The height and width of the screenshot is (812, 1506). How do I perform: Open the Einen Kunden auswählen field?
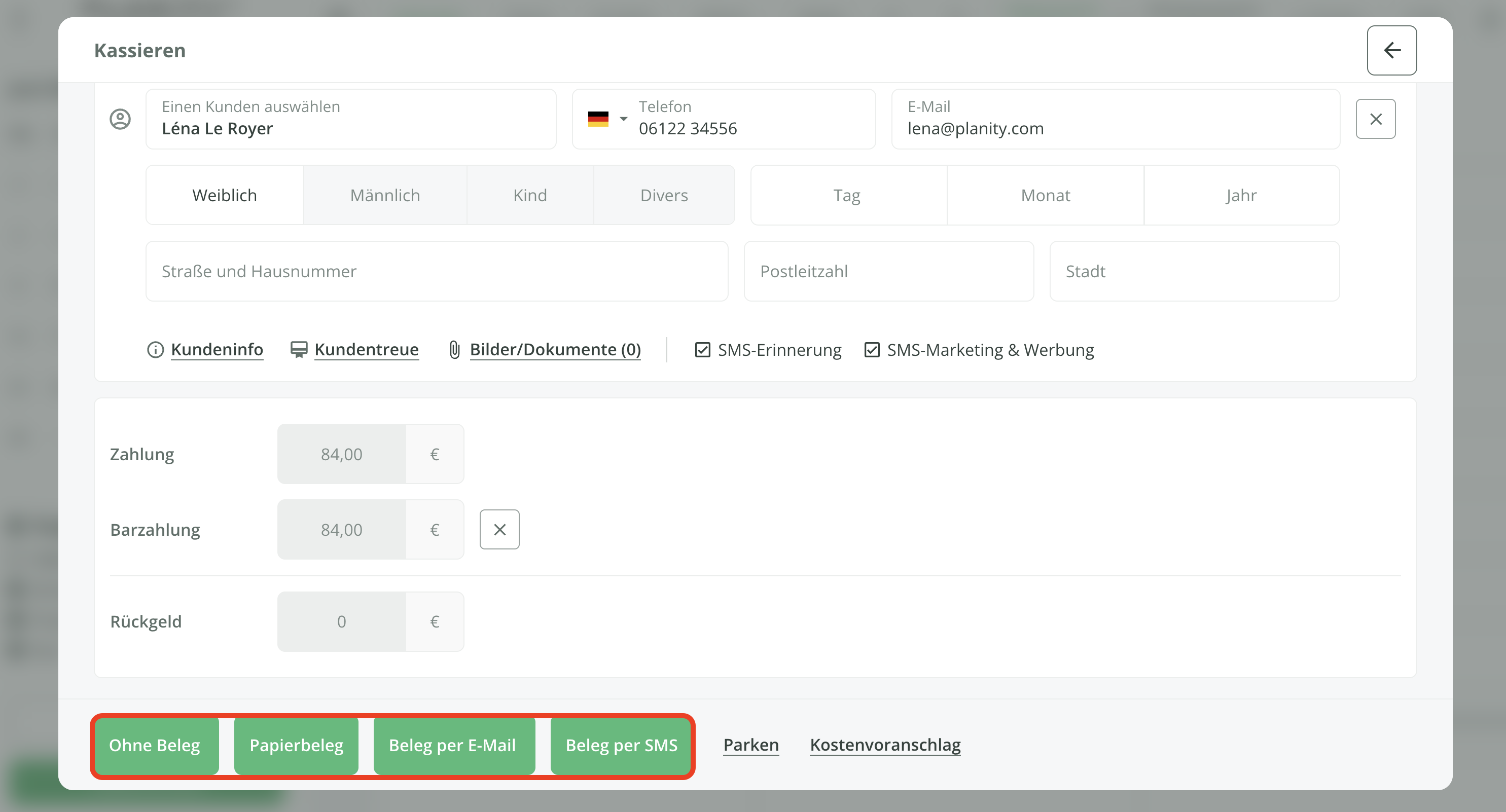point(351,119)
